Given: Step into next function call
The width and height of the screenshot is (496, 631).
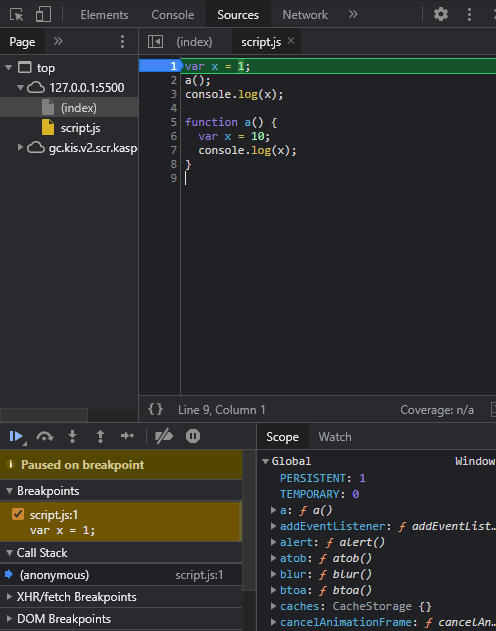Looking at the screenshot, I should pos(72,436).
